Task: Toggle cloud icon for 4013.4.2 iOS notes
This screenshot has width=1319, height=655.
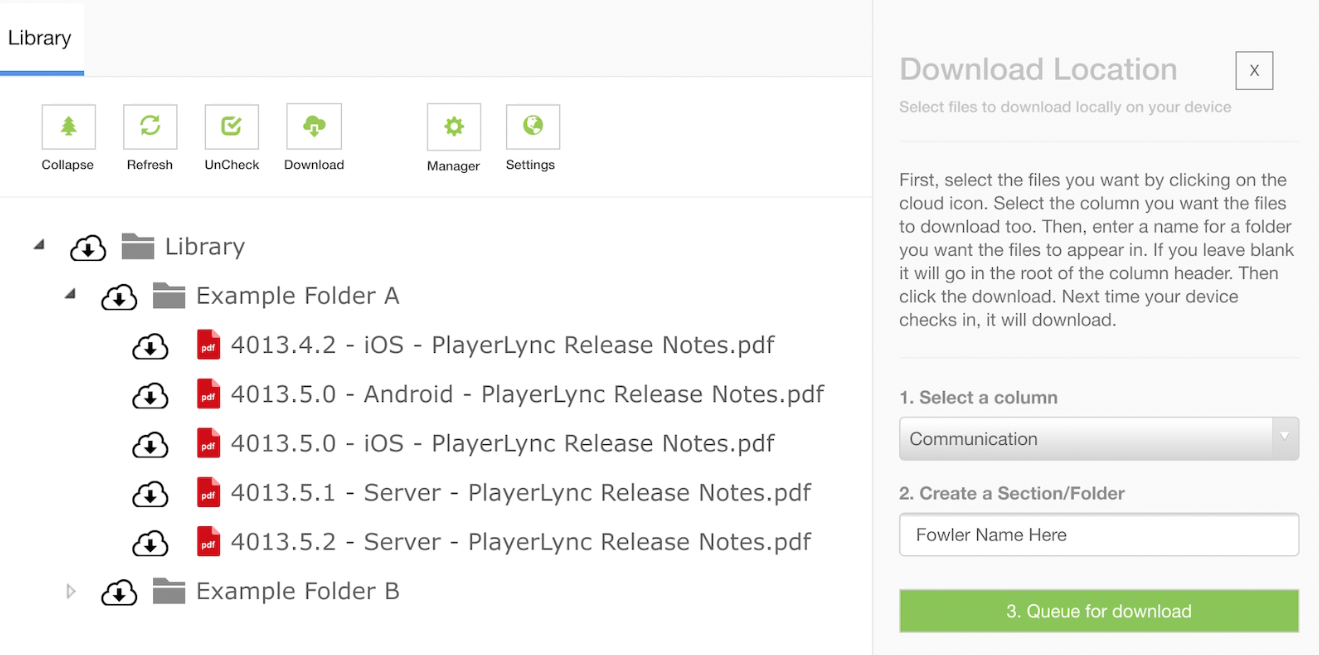Action: click(150, 345)
